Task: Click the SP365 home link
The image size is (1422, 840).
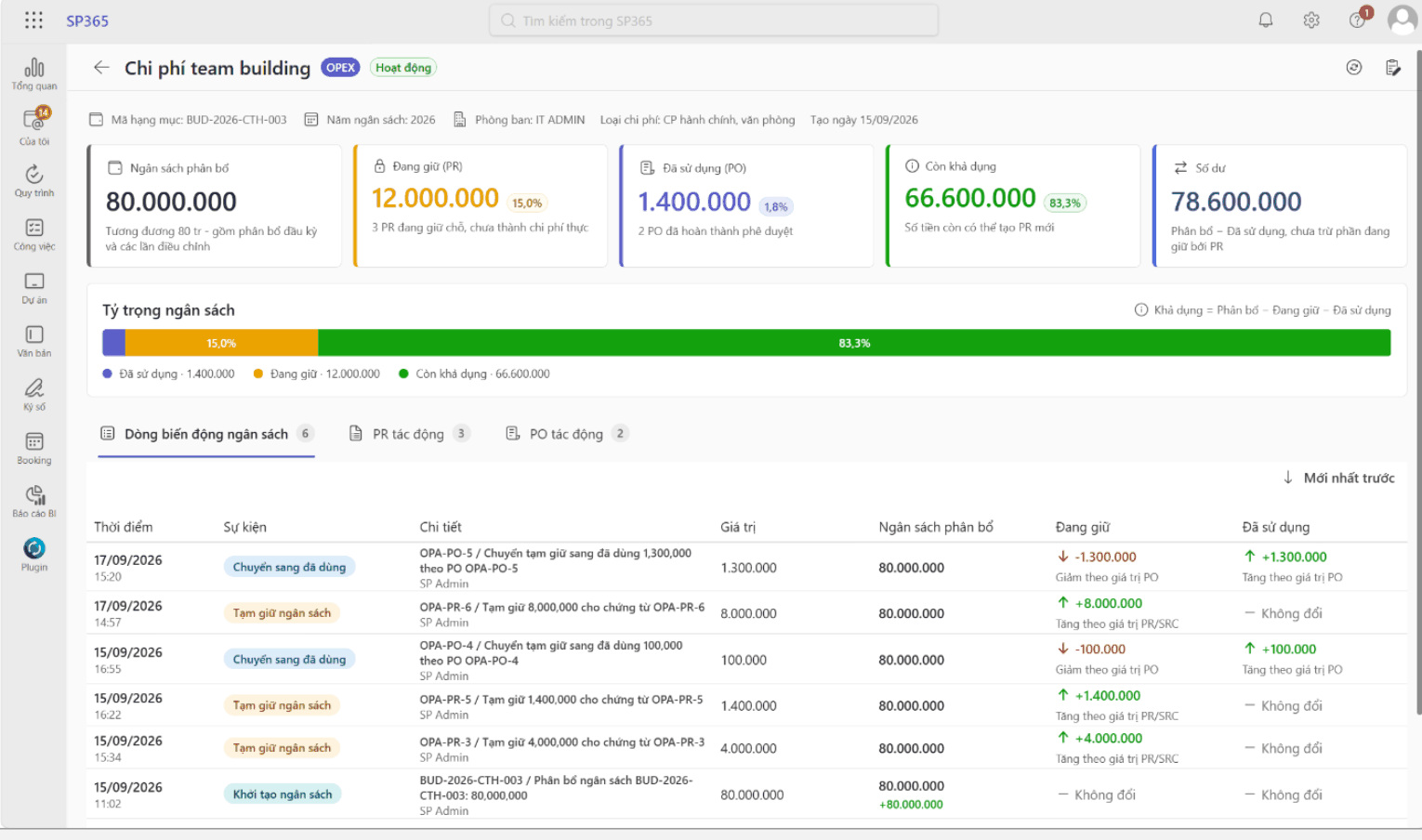Action: click(87, 20)
